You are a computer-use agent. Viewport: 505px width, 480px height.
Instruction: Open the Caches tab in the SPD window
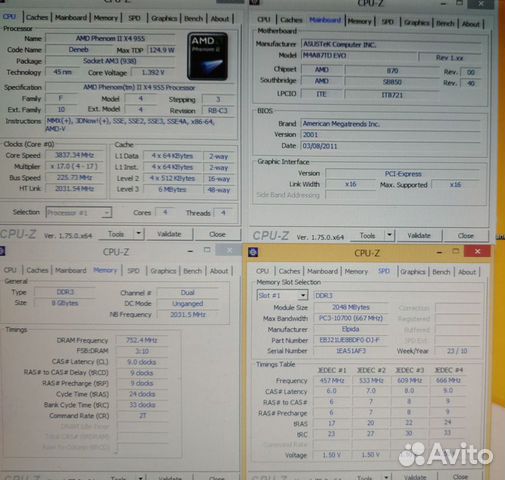point(289,271)
